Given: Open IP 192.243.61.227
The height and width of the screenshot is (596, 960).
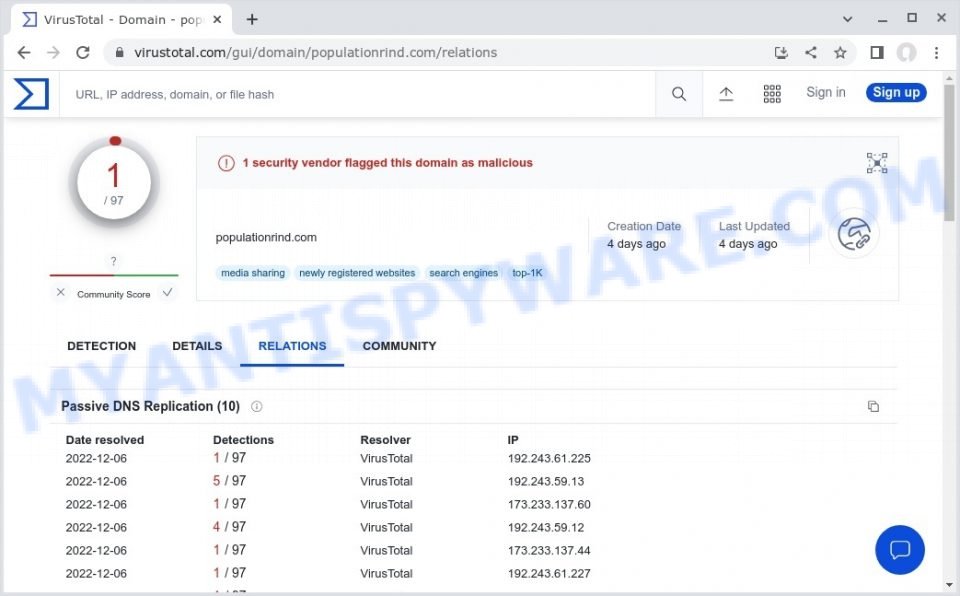Looking at the screenshot, I should pos(549,573).
